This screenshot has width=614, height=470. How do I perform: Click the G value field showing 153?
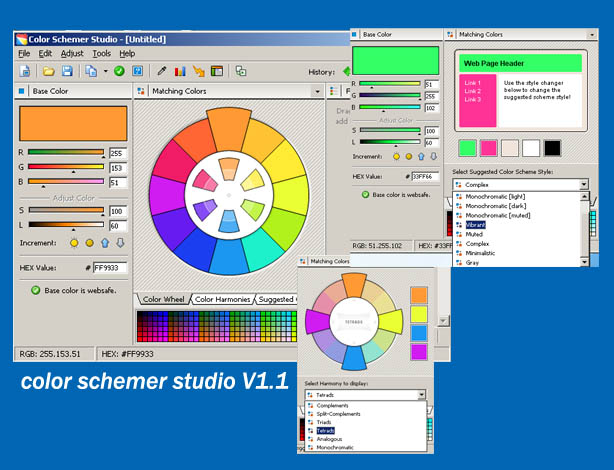[x=118, y=168]
